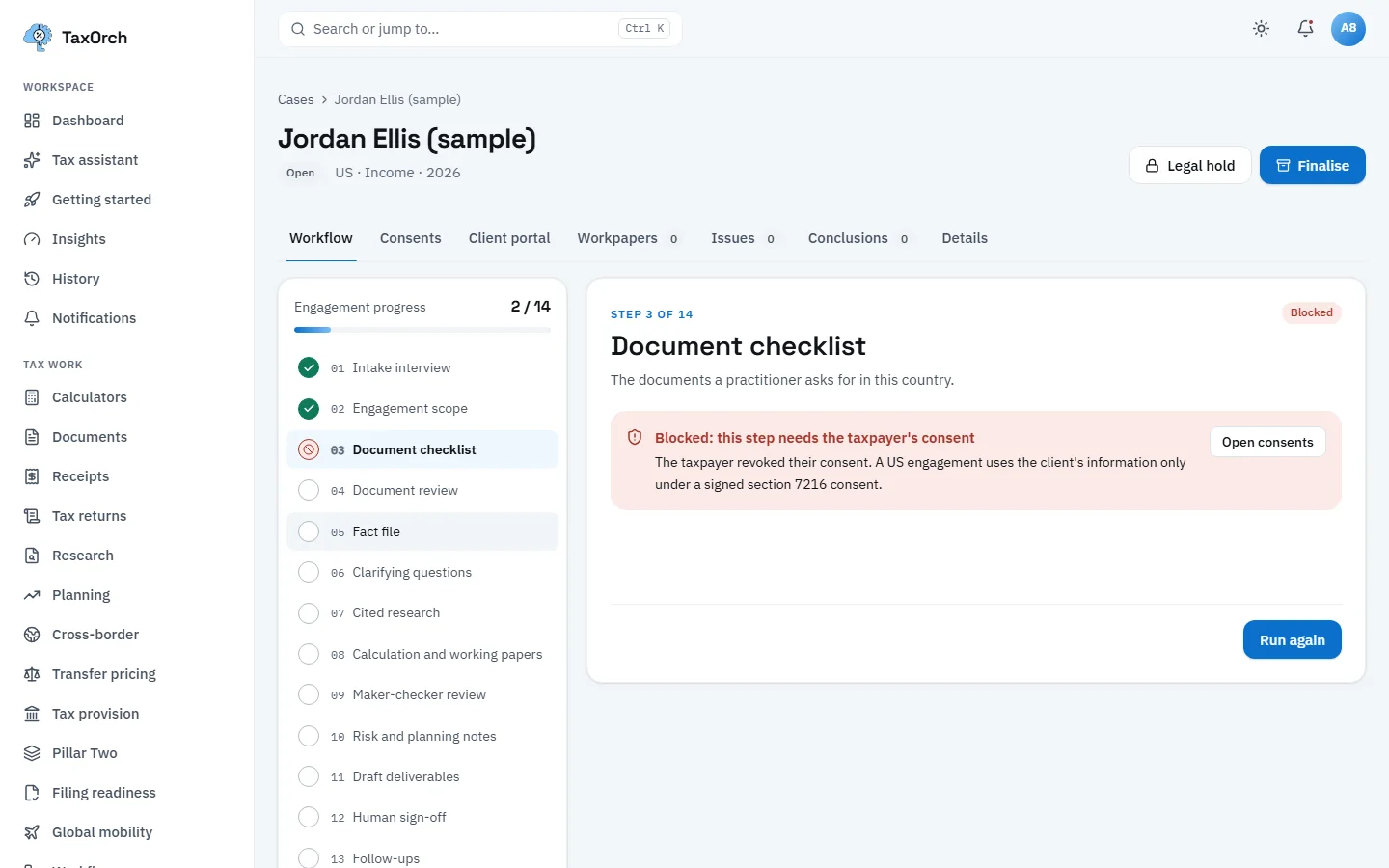Viewport: 1389px width, 868px height.
Task: Open Pillar Two in the sidebar
Action: tap(126, 753)
